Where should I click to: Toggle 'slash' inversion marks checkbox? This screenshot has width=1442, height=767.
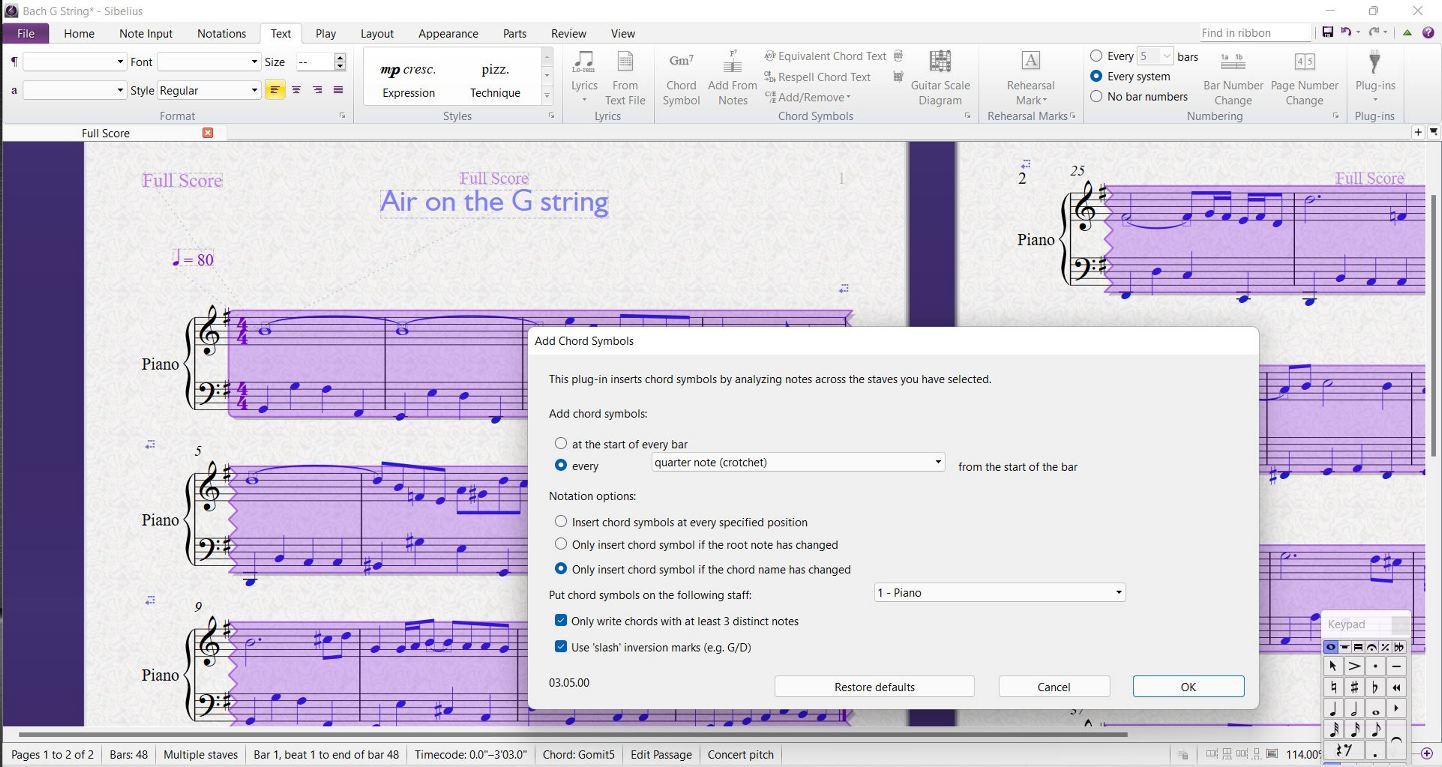pyautogui.click(x=561, y=647)
